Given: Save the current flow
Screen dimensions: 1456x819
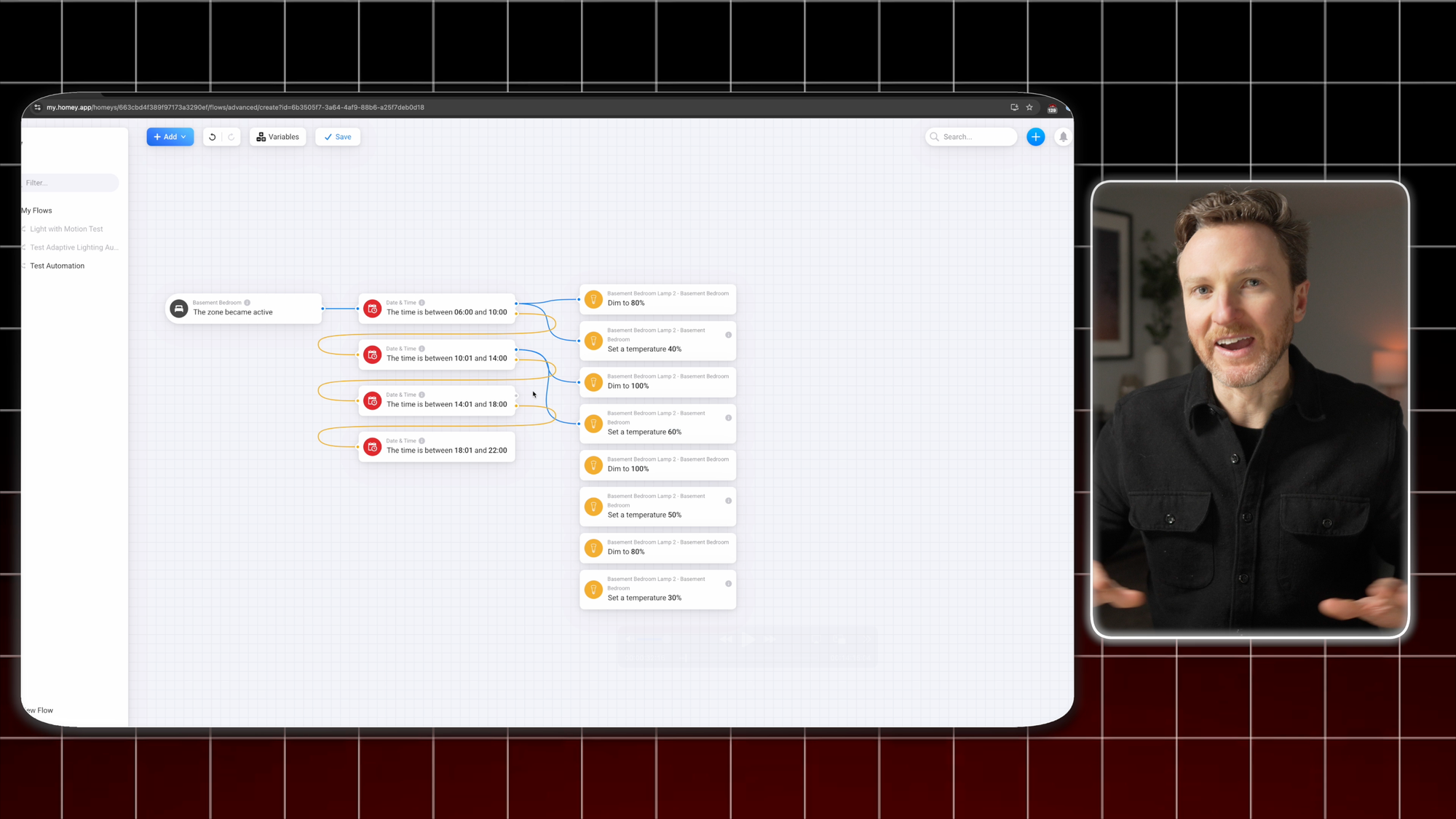Looking at the screenshot, I should coord(338,137).
